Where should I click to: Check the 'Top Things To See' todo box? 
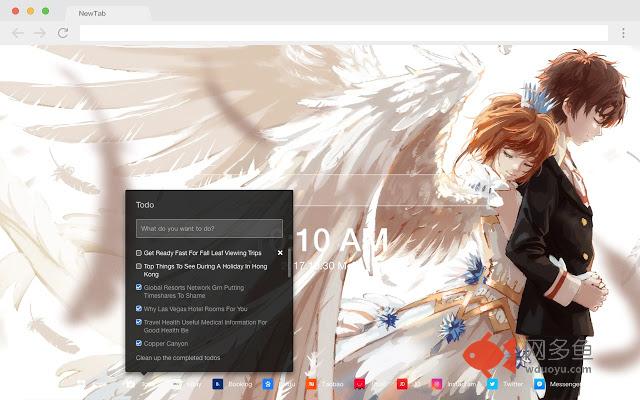click(x=139, y=266)
